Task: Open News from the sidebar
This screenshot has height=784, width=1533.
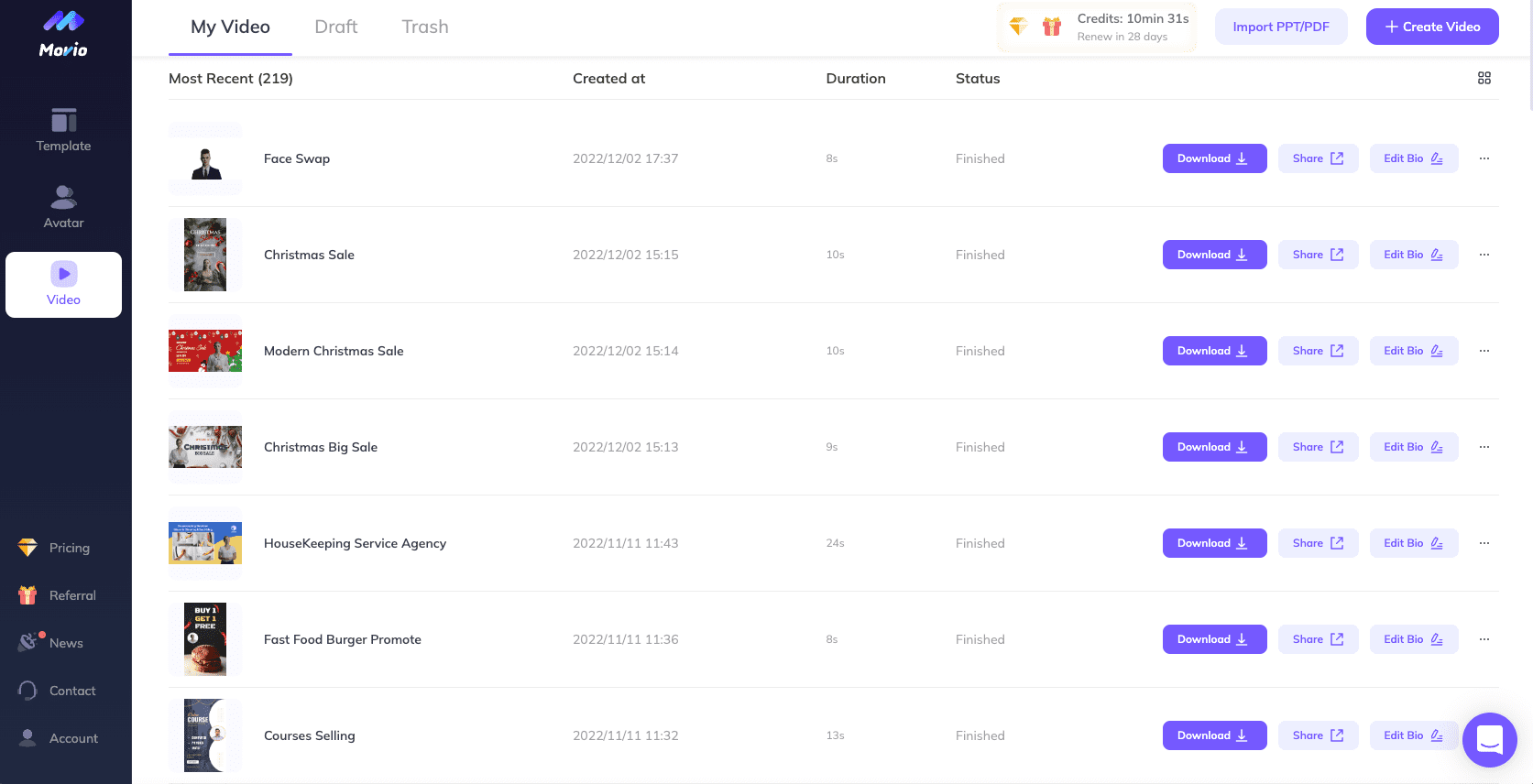Action: pyautogui.click(x=50, y=643)
